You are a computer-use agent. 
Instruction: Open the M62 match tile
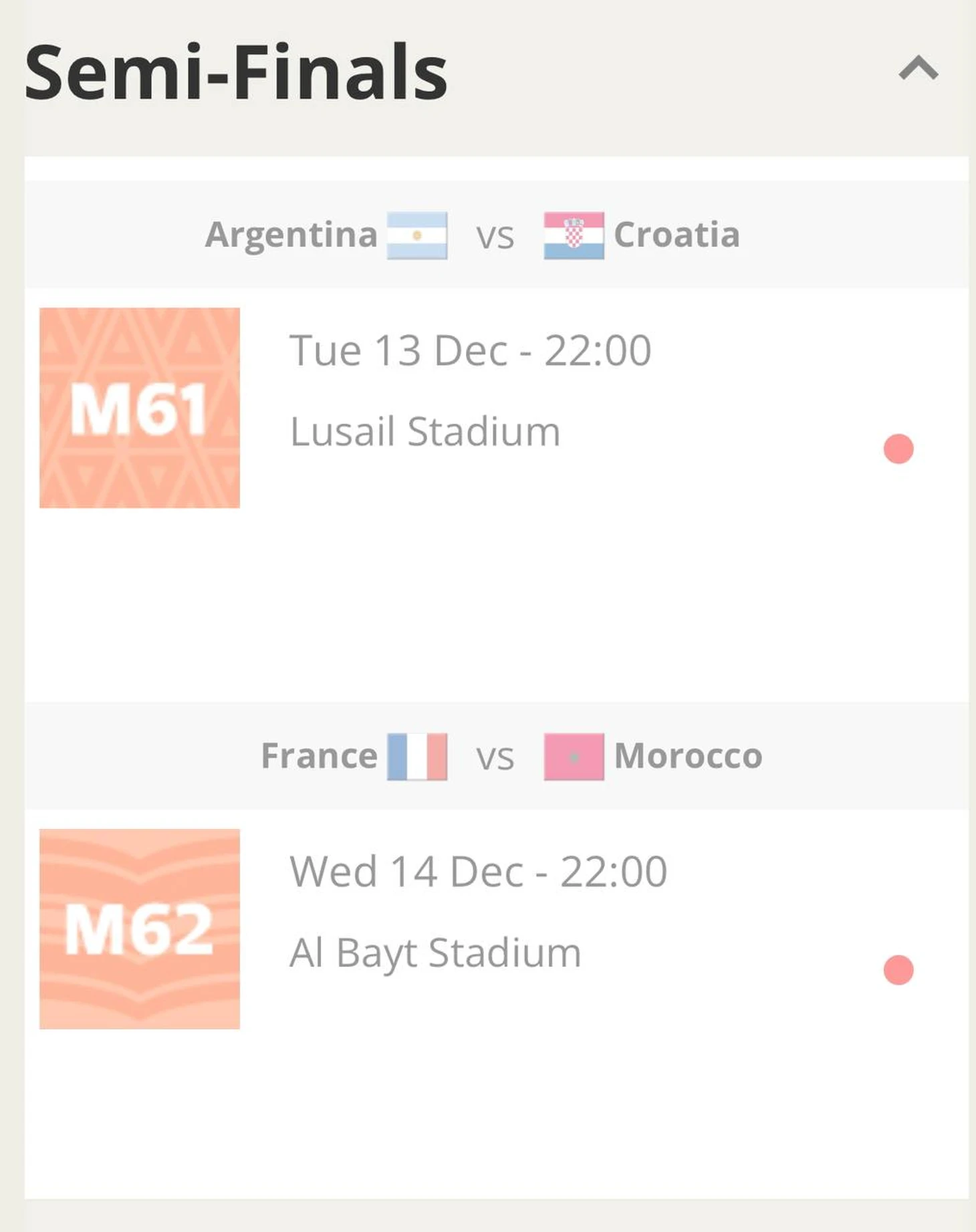(x=140, y=929)
